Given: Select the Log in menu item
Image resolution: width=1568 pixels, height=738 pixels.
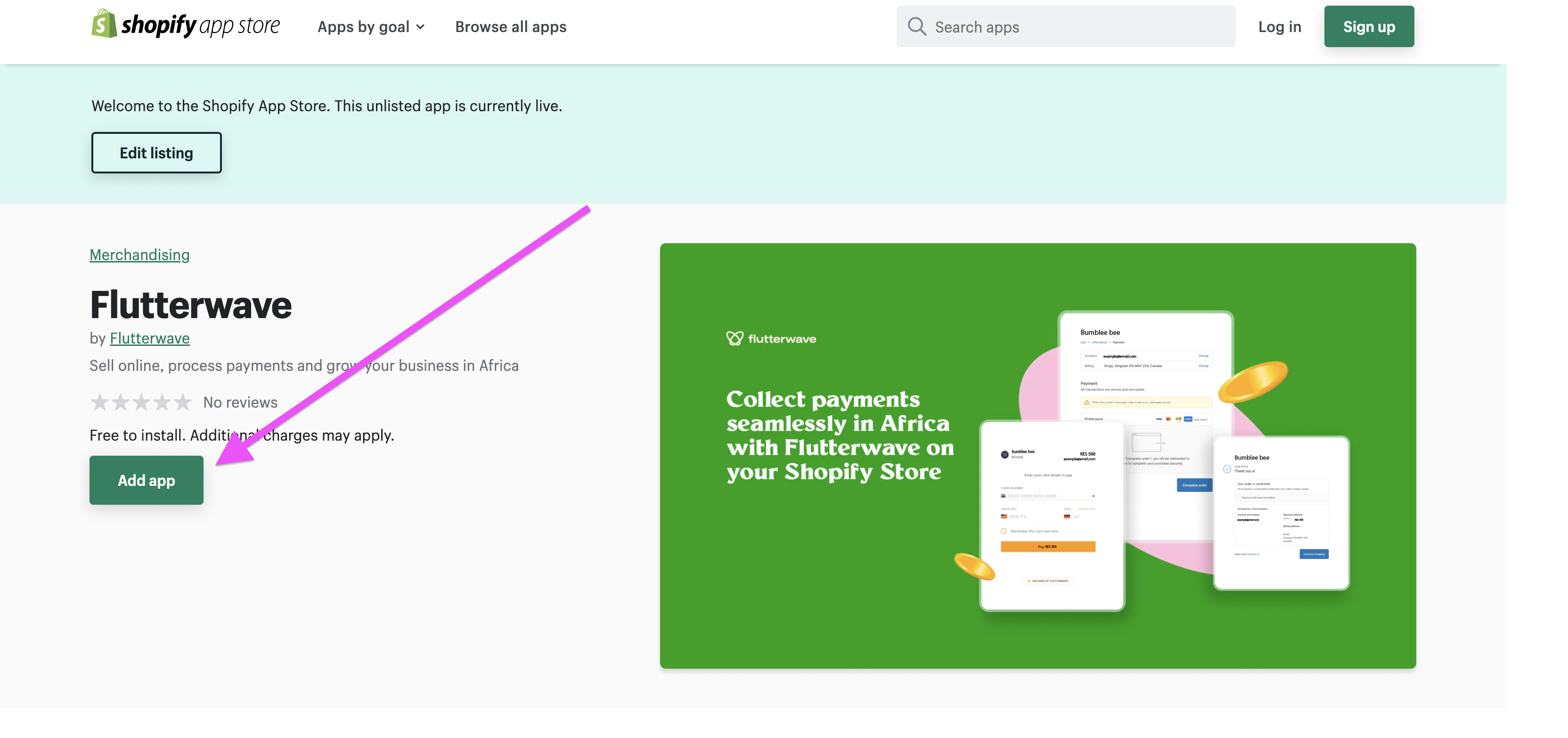Looking at the screenshot, I should [1280, 26].
